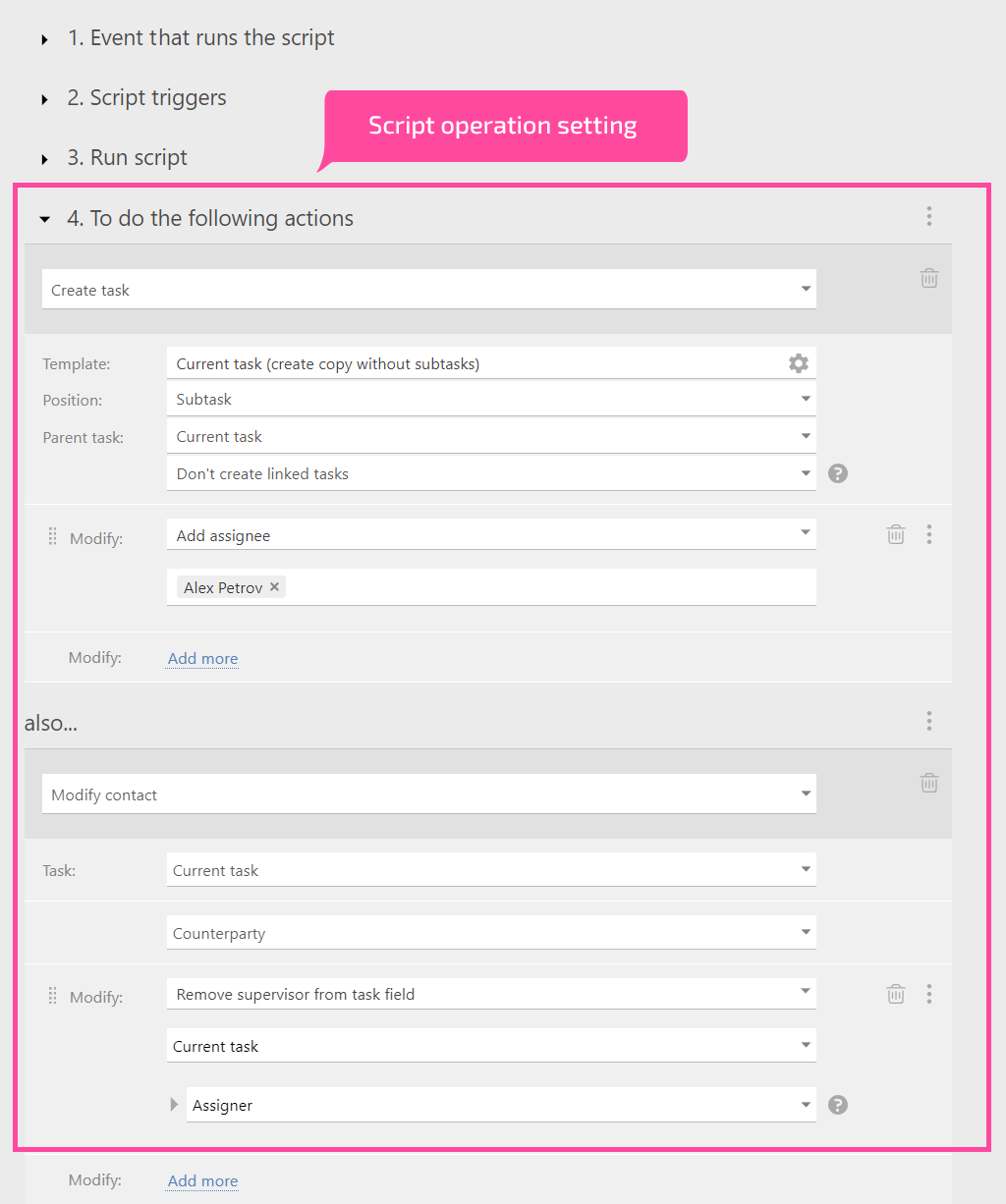This screenshot has height=1204, width=1006.
Task: Open the section 4 three-dot menu
Action: coord(929,216)
